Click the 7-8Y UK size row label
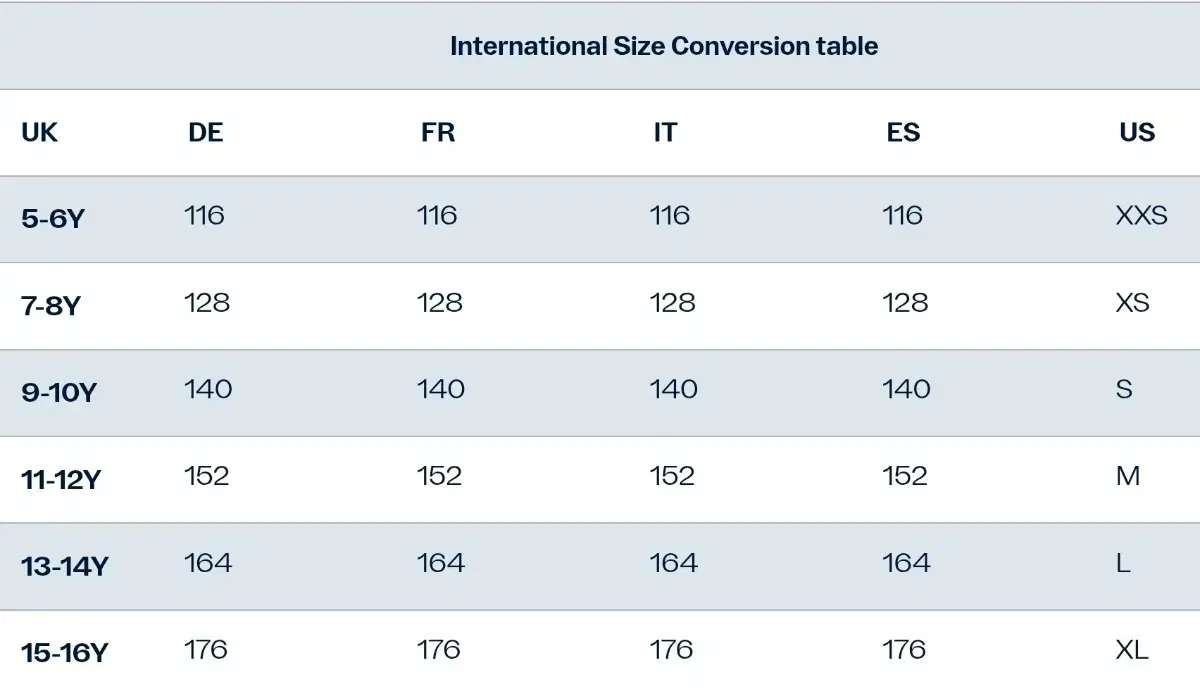Image resolution: width=1200 pixels, height=696 pixels. pyautogui.click(x=50, y=306)
